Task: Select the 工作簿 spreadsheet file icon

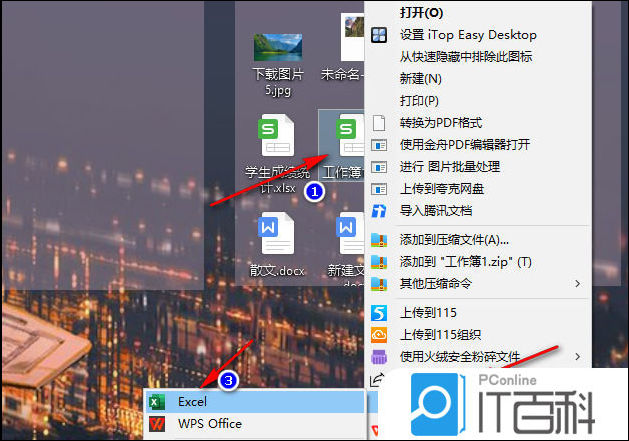Action: pyautogui.click(x=350, y=135)
